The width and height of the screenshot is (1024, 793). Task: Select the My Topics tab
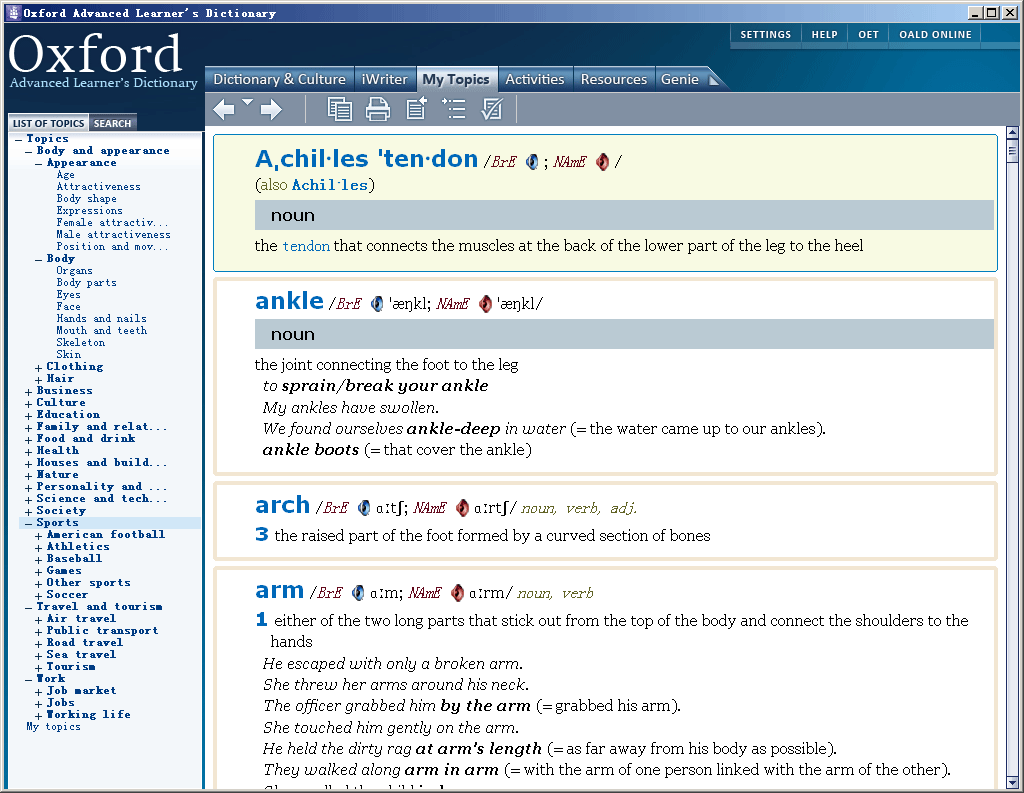coord(456,79)
